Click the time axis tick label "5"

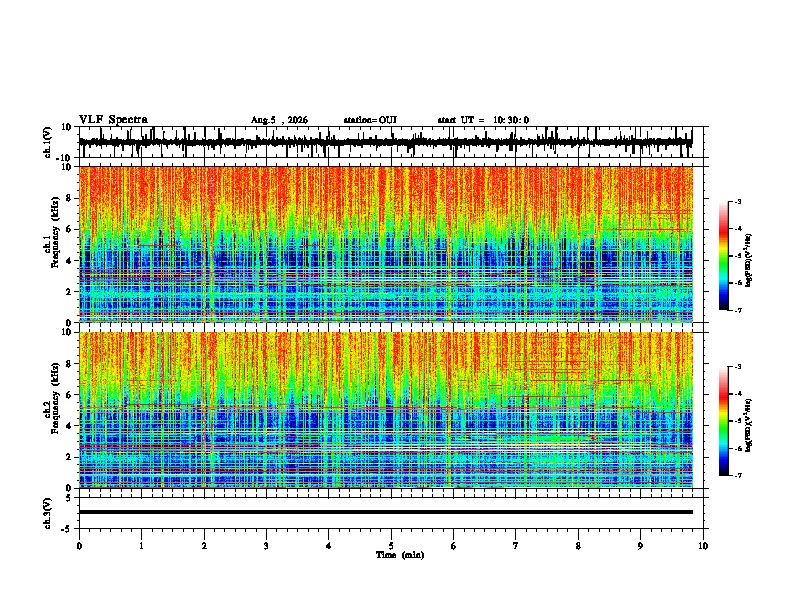391,546
